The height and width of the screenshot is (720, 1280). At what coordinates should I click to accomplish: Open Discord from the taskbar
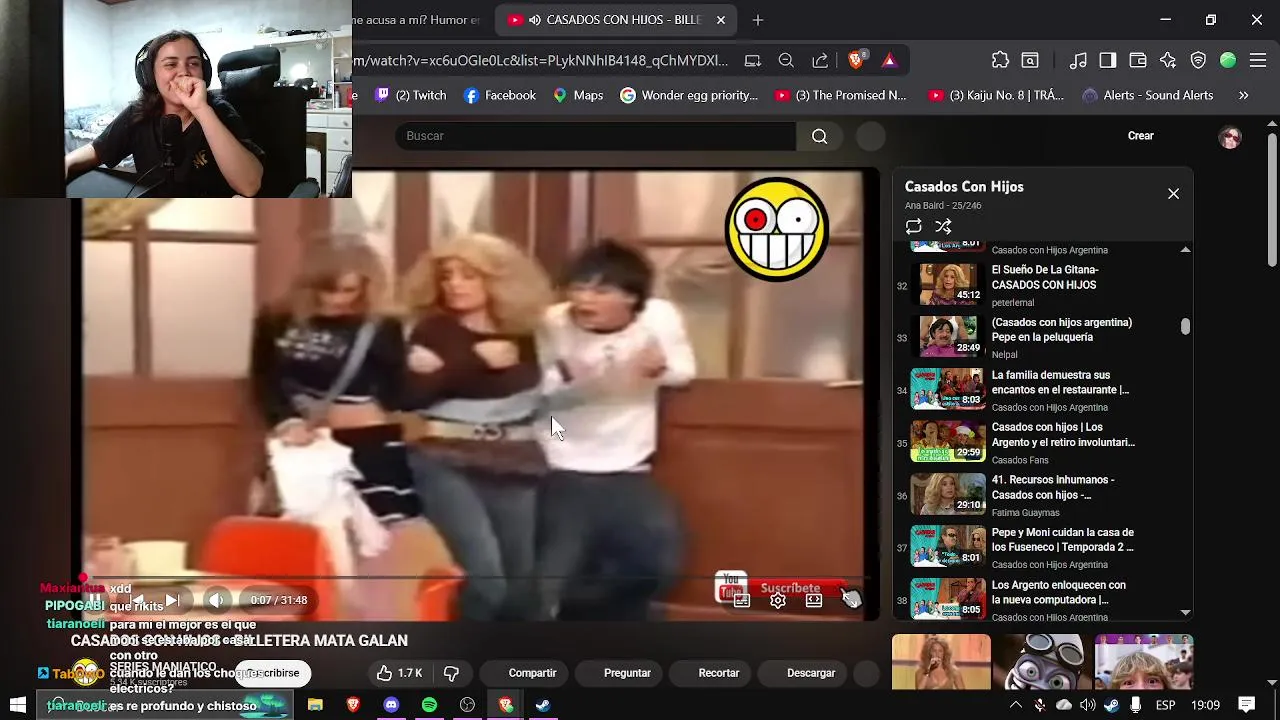click(x=391, y=705)
